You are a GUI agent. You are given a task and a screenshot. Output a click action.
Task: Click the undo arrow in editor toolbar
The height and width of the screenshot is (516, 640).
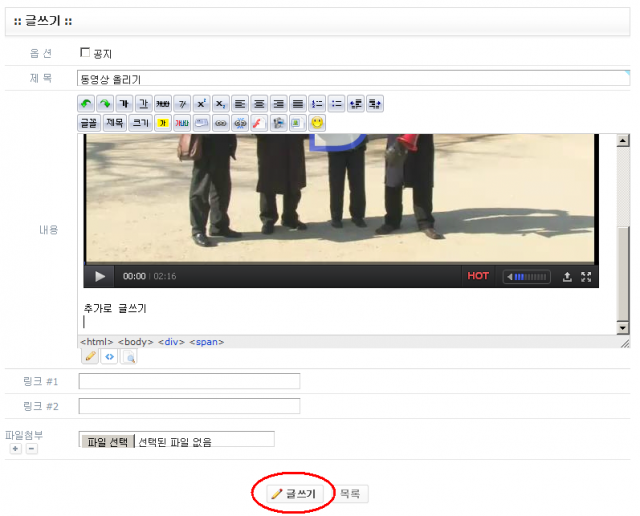click(87, 104)
